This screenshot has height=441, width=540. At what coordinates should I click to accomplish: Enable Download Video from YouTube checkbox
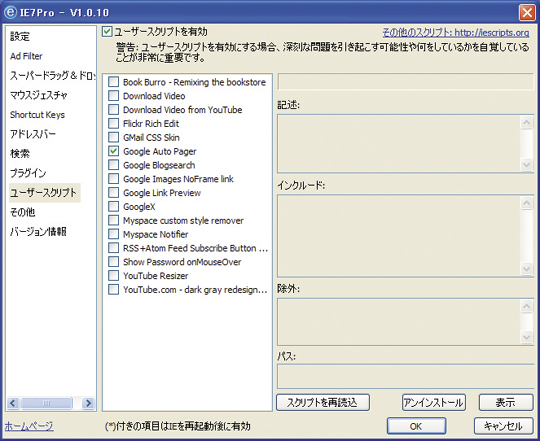coord(113,109)
